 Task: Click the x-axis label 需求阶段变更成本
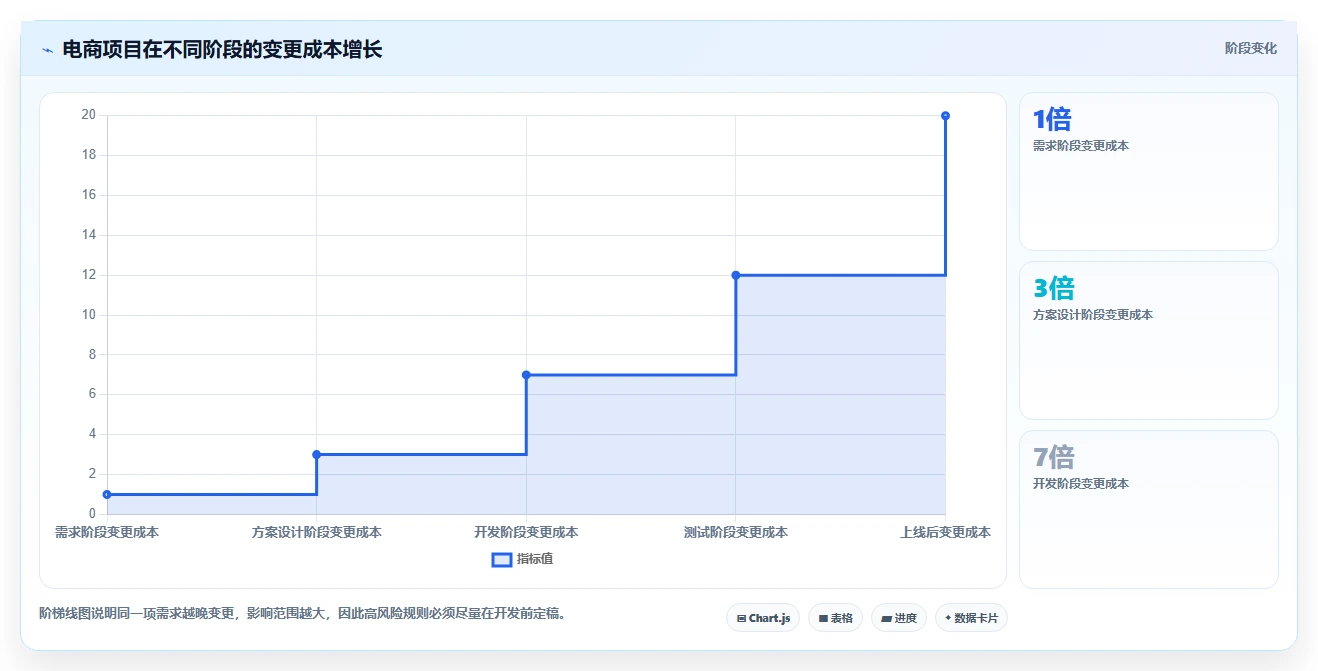(107, 532)
